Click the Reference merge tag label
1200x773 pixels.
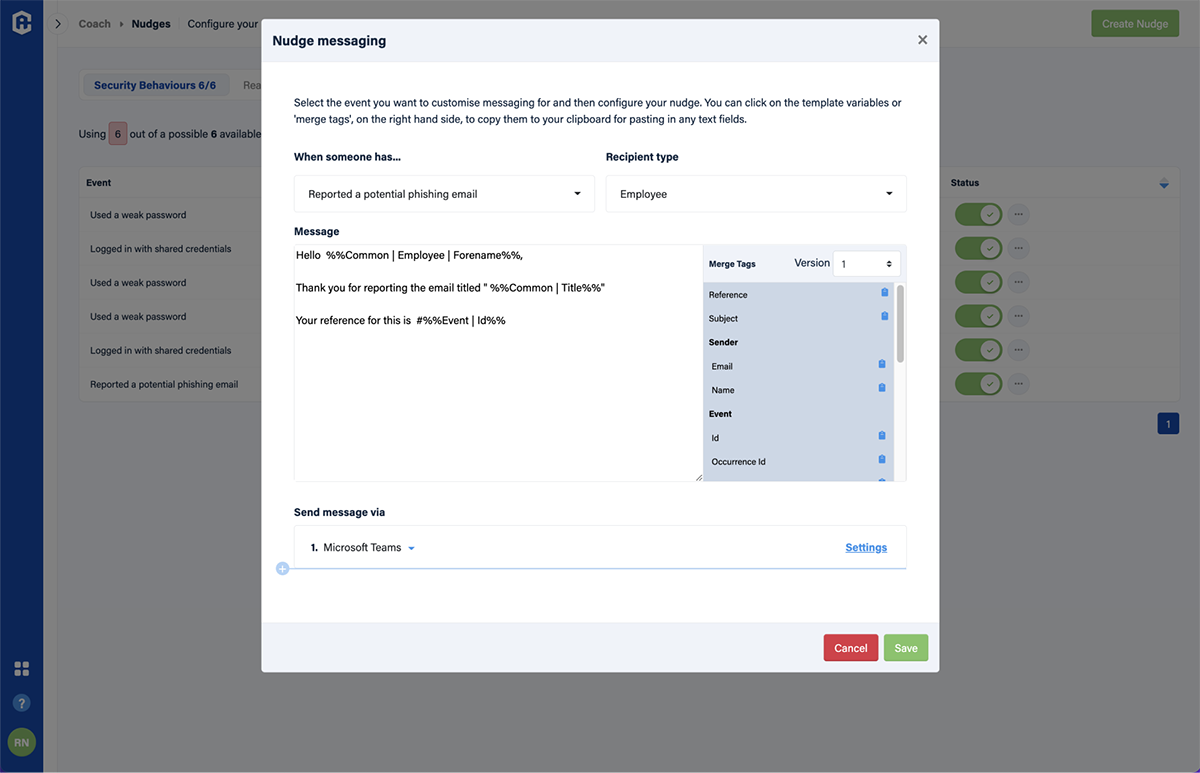click(728, 295)
